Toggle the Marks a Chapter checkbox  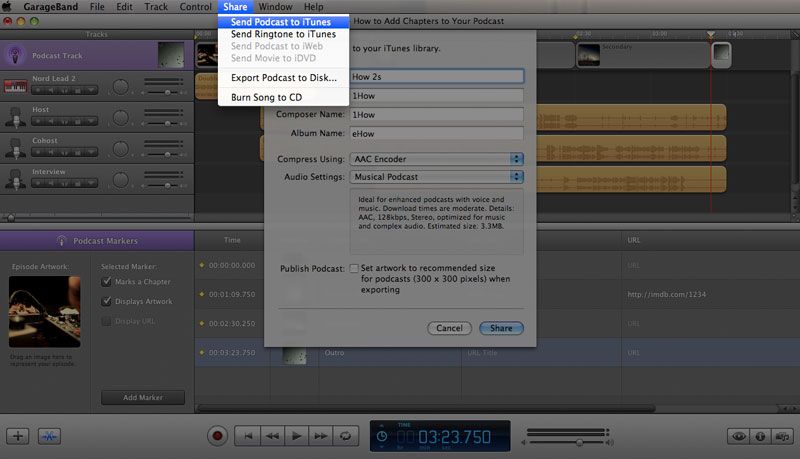click(107, 282)
